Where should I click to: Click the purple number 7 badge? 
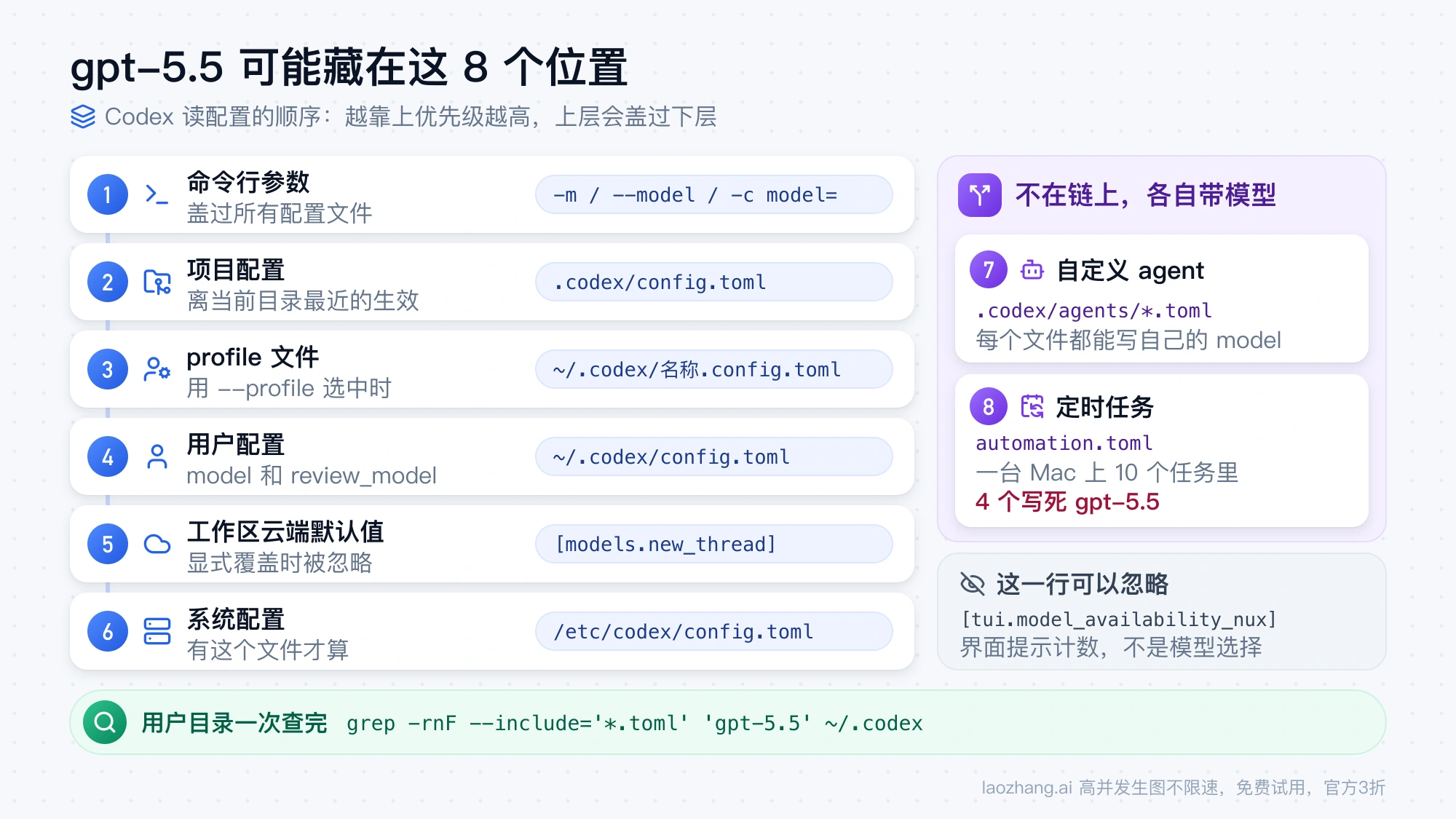click(x=989, y=270)
